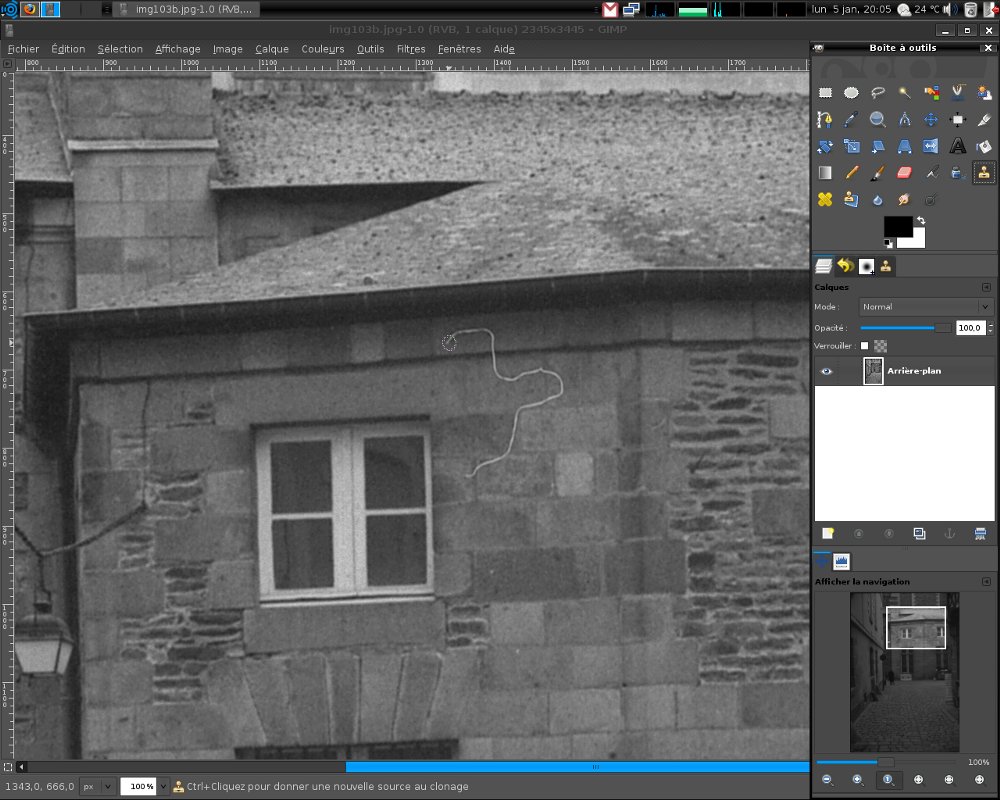Choose the Heal tool
This screenshot has width=1000, height=800.
(x=825, y=200)
